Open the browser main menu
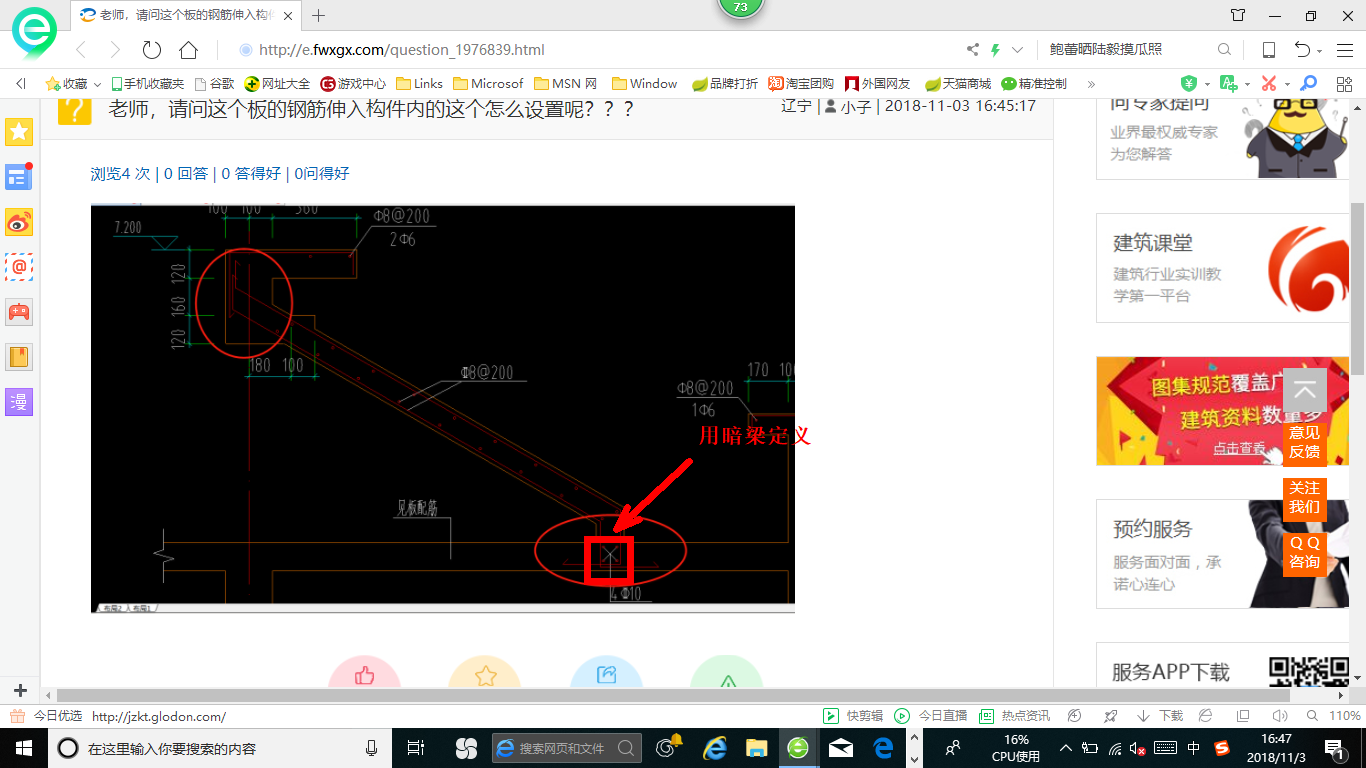 [1346, 50]
